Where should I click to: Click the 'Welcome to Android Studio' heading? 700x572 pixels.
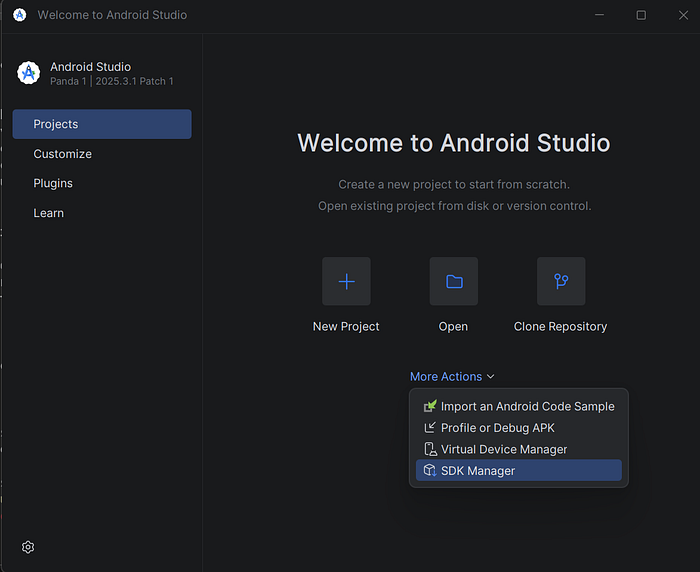pos(454,142)
